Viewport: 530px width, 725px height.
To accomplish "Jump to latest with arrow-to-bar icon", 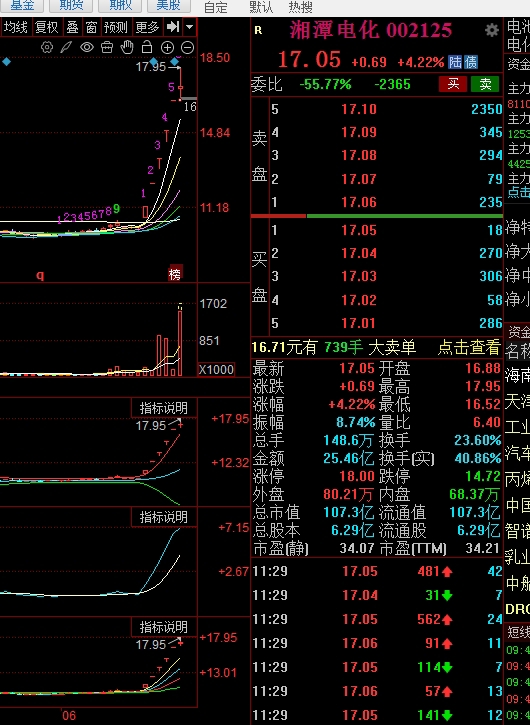I will 173,27.
